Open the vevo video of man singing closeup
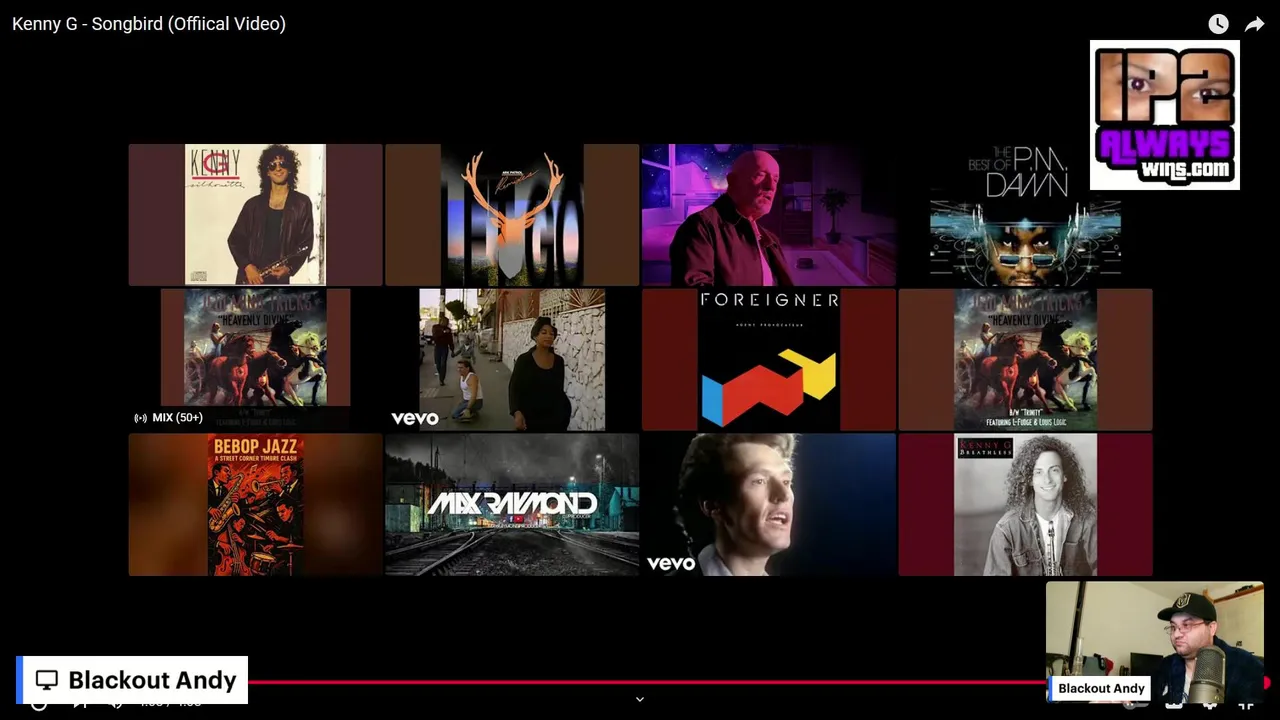This screenshot has height=720, width=1280. click(768, 505)
